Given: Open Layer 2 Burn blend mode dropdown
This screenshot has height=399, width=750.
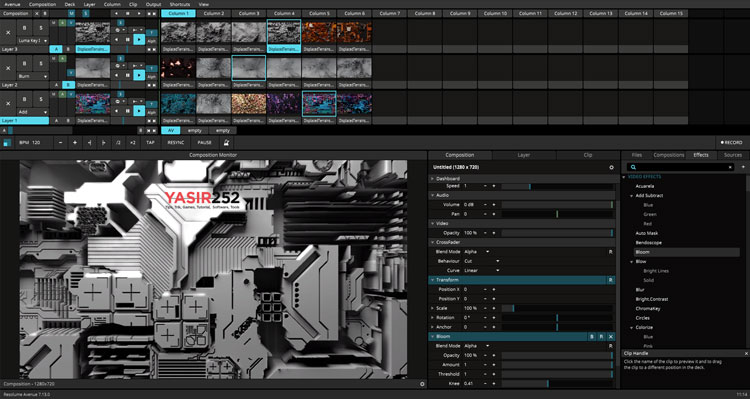Looking at the screenshot, I should (x=33, y=76).
